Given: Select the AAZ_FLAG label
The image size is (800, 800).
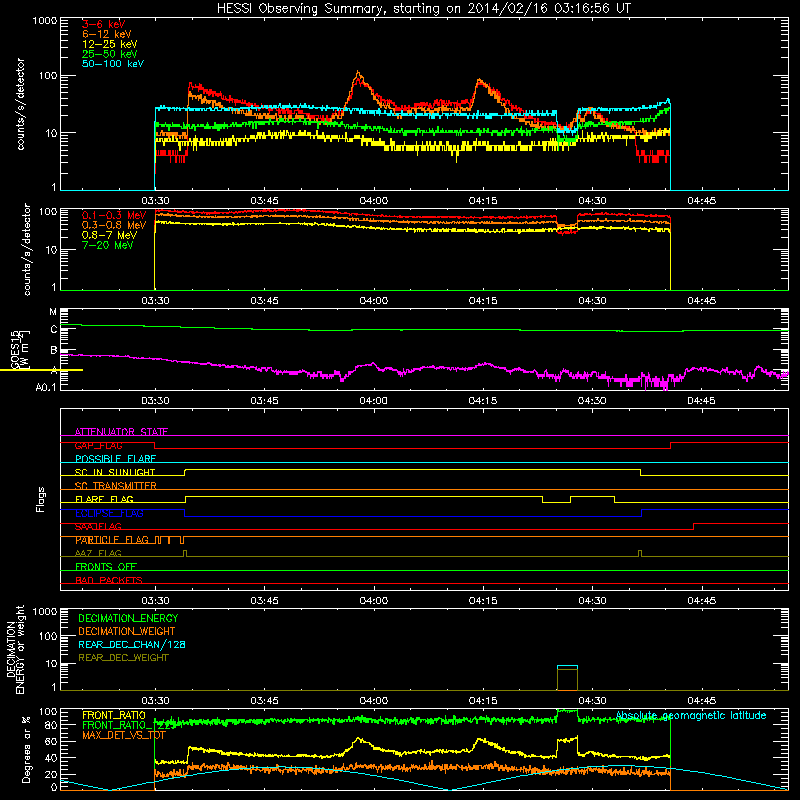Looking at the screenshot, I should pos(98,553).
